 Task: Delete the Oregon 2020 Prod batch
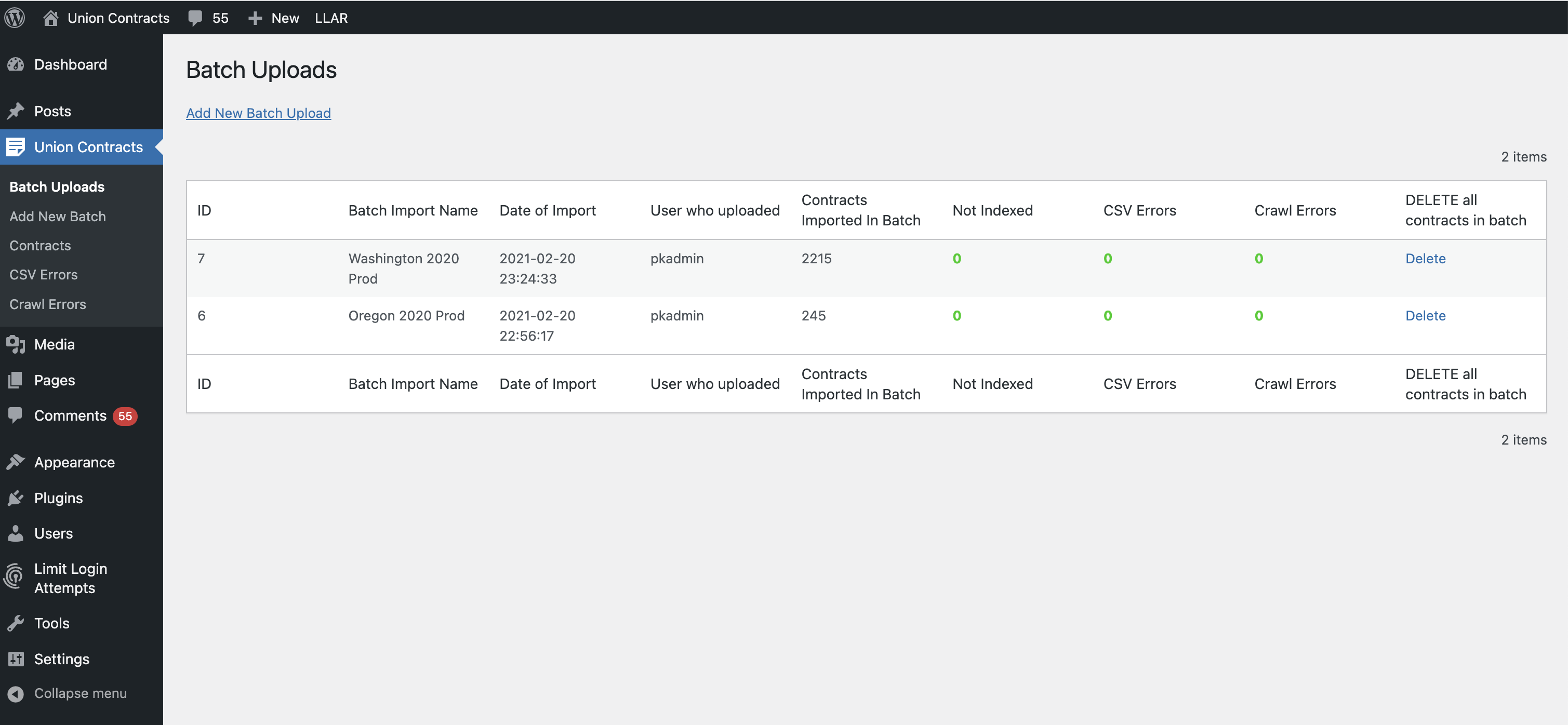click(x=1425, y=316)
